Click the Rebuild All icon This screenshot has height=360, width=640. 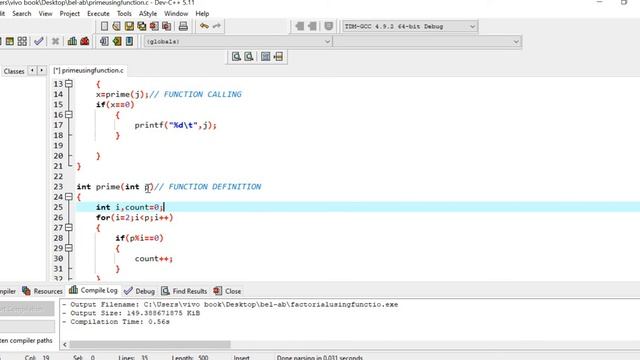pos(22,41)
